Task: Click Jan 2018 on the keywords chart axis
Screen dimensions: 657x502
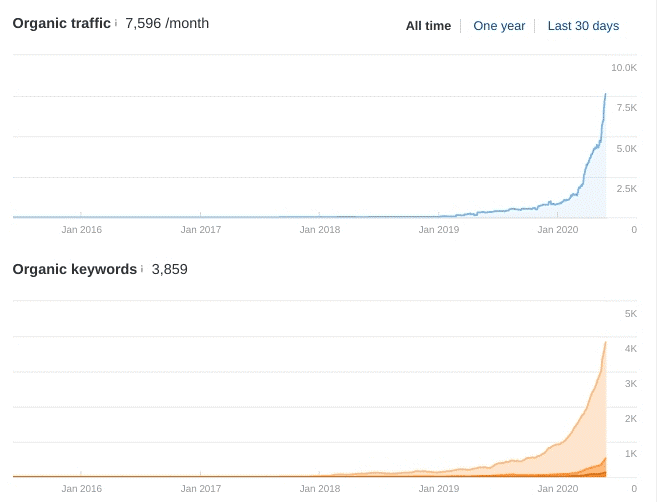Action: (320, 489)
